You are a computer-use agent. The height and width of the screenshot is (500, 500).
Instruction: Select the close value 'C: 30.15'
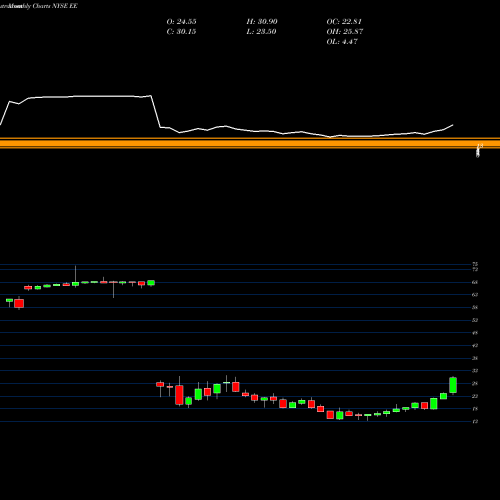181,32
